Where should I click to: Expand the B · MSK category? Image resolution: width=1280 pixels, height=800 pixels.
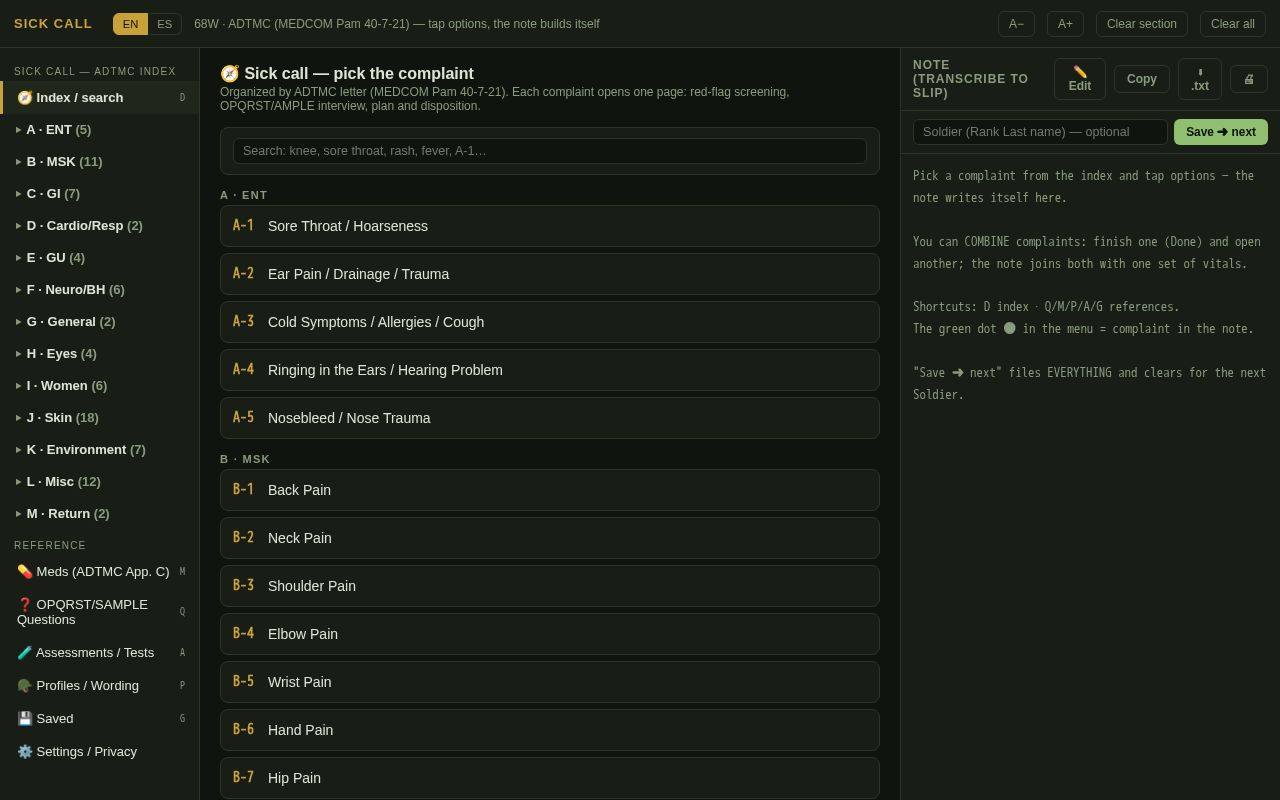(x=100, y=162)
